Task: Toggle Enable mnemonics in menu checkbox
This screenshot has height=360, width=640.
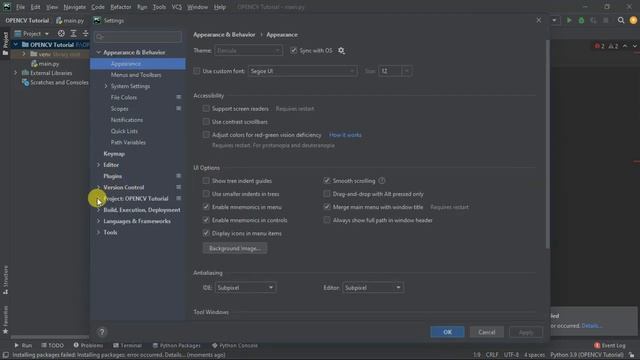Action: (x=206, y=207)
